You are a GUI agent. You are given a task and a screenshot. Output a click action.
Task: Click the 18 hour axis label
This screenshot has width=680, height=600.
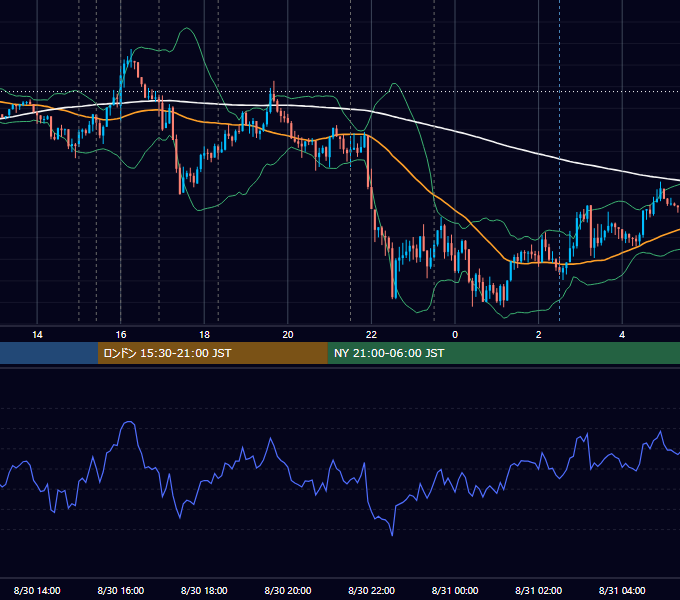pyautogui.click(x=204, y=335)
